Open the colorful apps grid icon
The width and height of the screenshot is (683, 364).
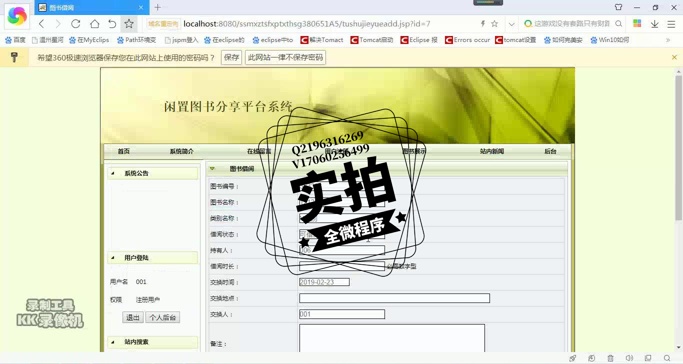pyautogui.click(x=637, y=24)
